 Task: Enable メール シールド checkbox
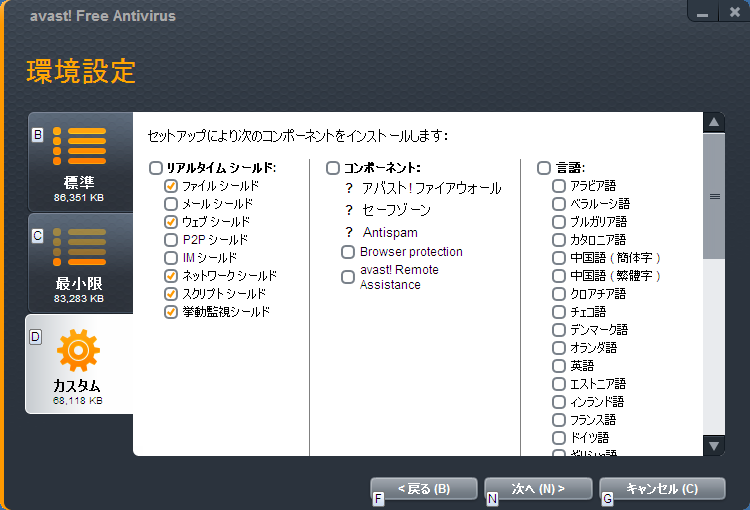(x=171, y=204)
